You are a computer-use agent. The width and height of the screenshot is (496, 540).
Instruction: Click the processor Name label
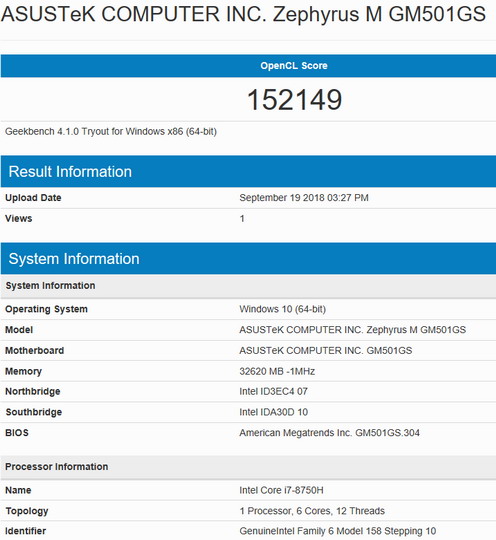[x=18, y=490]
